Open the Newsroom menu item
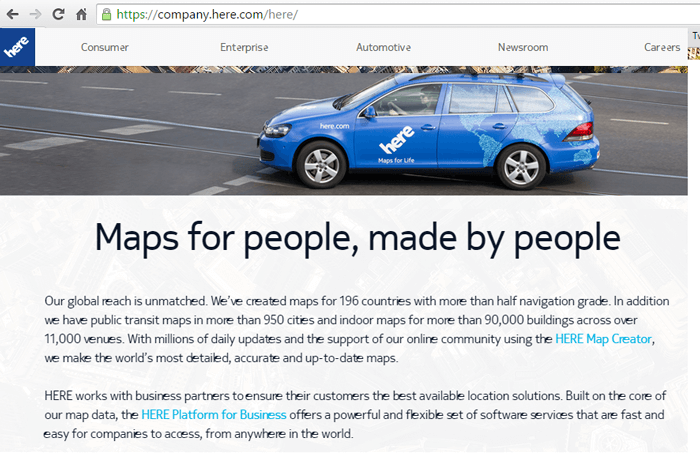This screenshot has height=466, width=700. (523, 47)
